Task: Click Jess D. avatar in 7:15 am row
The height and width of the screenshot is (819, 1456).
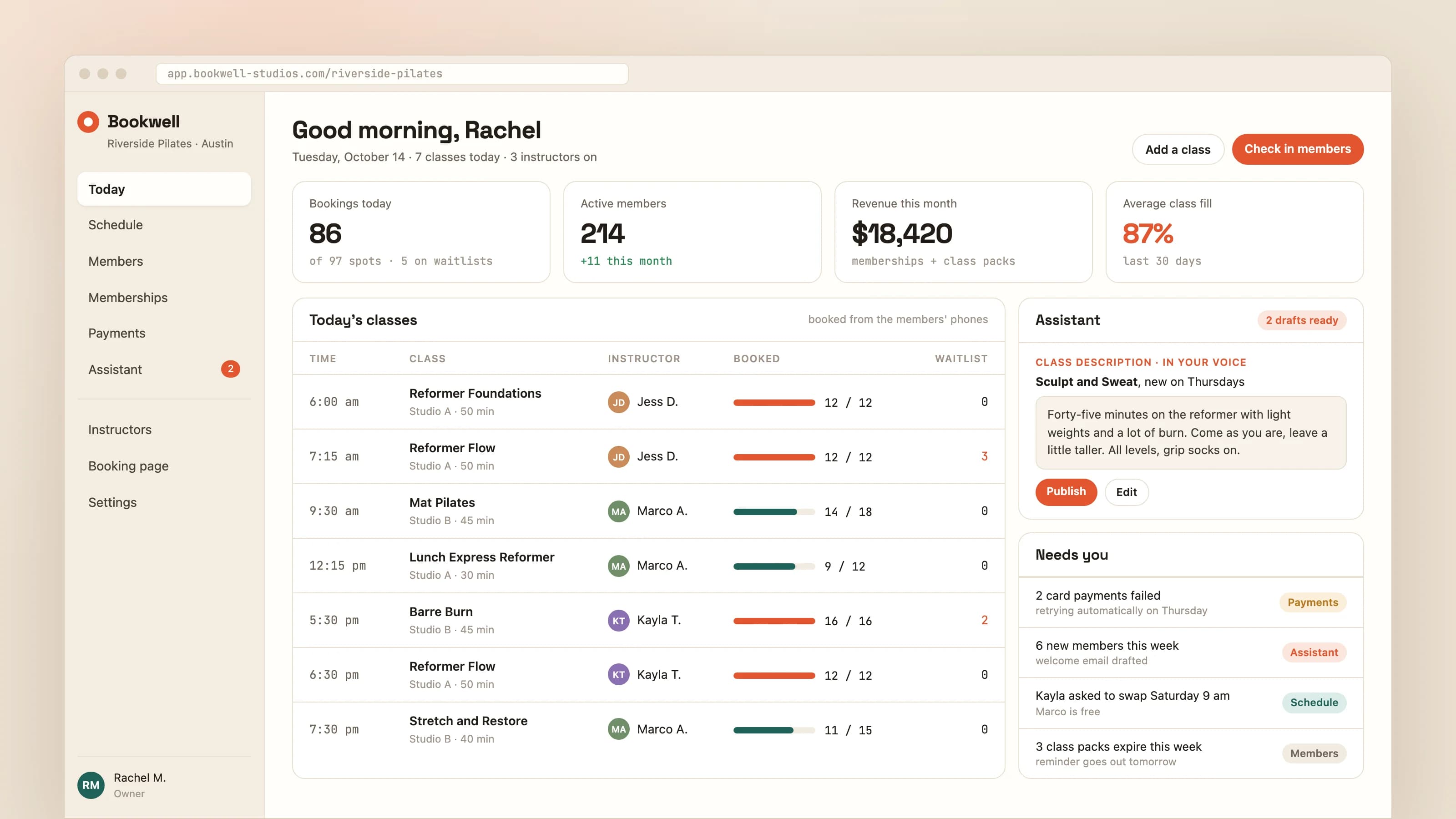Action: click(x=618, y=457)
